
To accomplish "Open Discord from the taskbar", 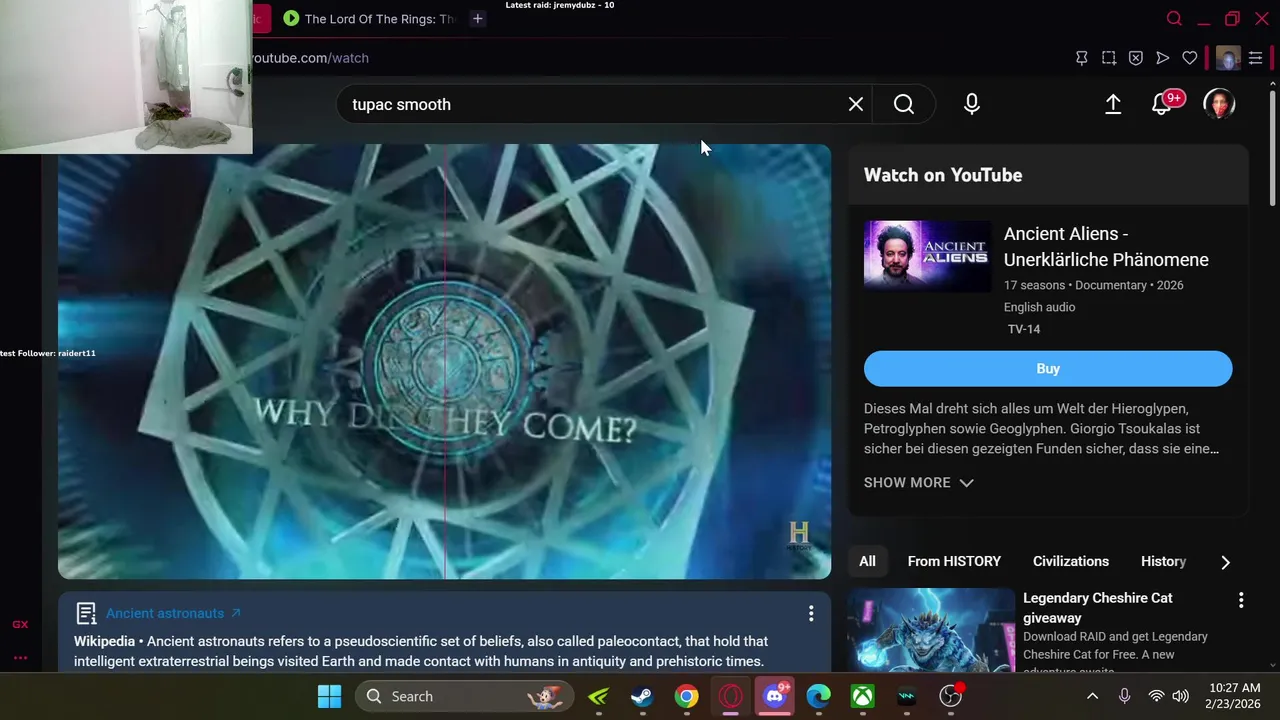I will click(x=775, y=696).
